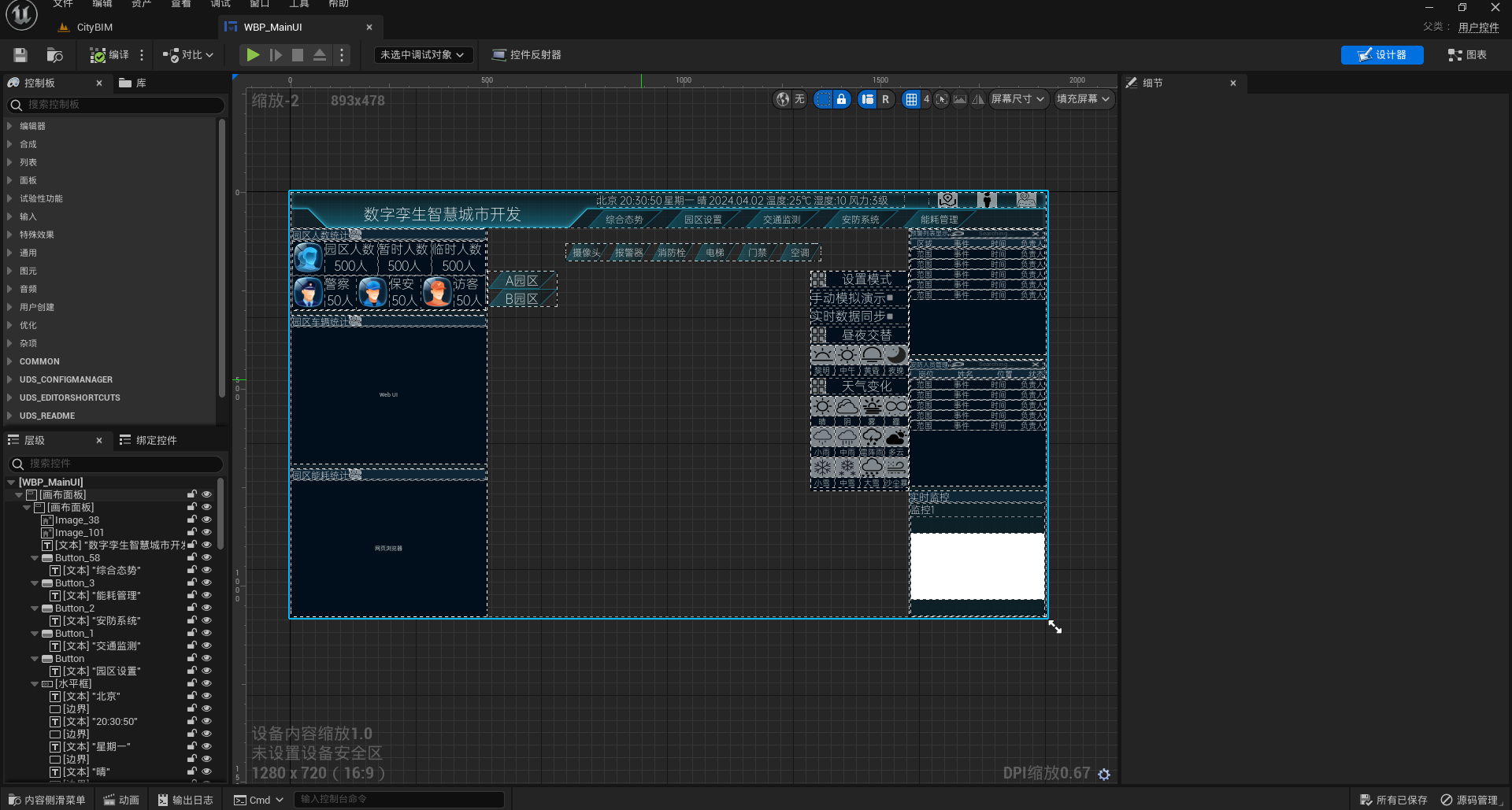
Task: Open the Screen Size dropdown
Action: (1017, 99)
